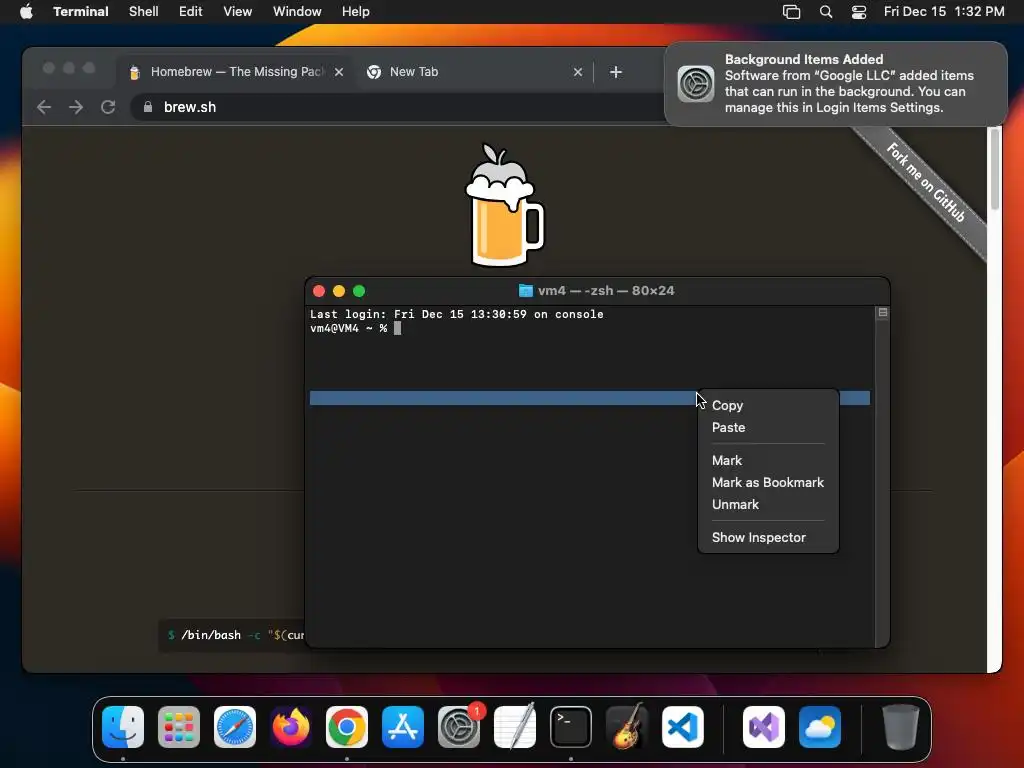Screen dimensions: 1024x768
Task: Close the Homebrew tab
Action: pyautogui.click(x=339, y=72)
